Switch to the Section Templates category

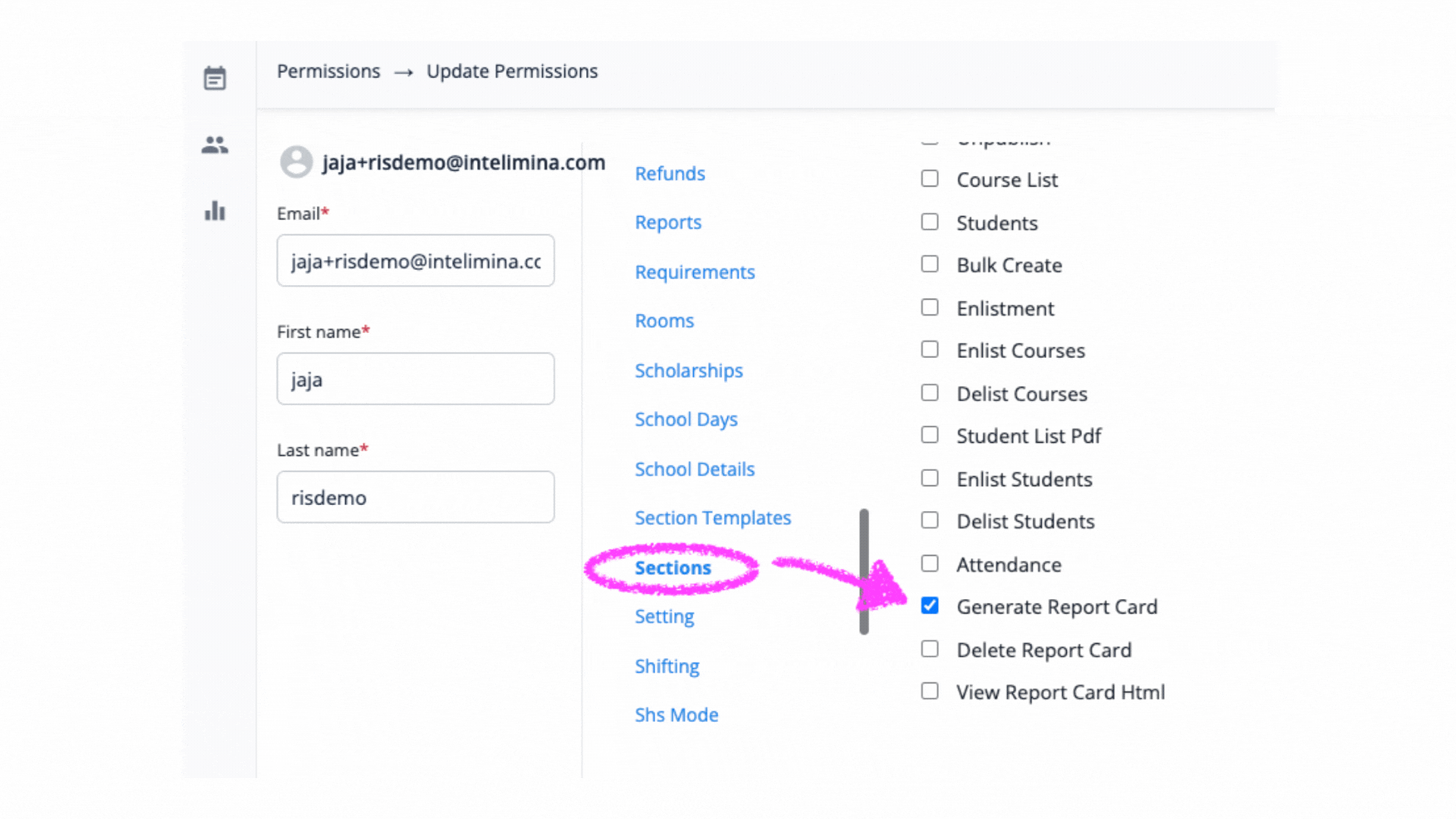pyautogui.click(x=712, y=518)
